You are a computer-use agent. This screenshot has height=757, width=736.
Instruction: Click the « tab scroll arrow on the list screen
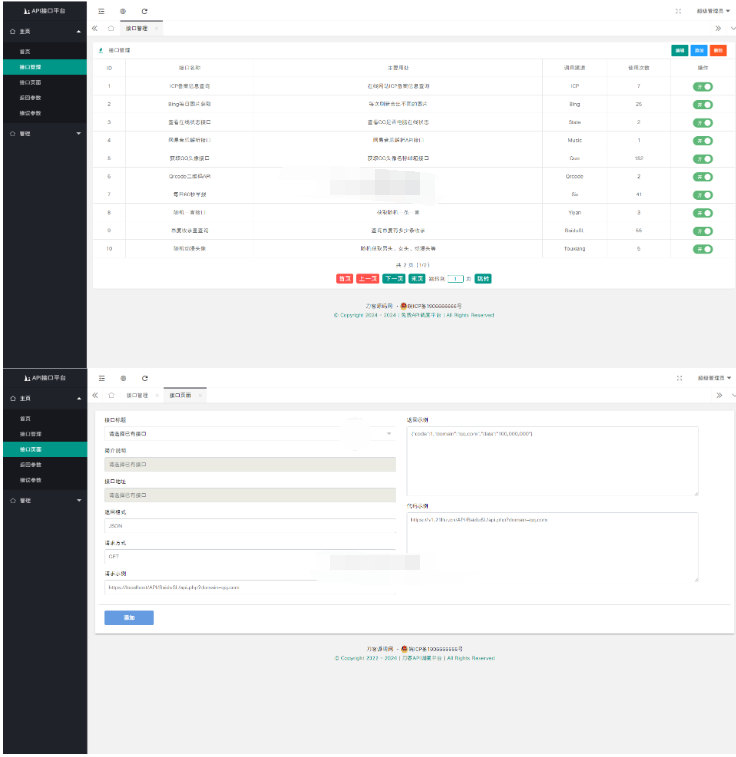[95, 28]
